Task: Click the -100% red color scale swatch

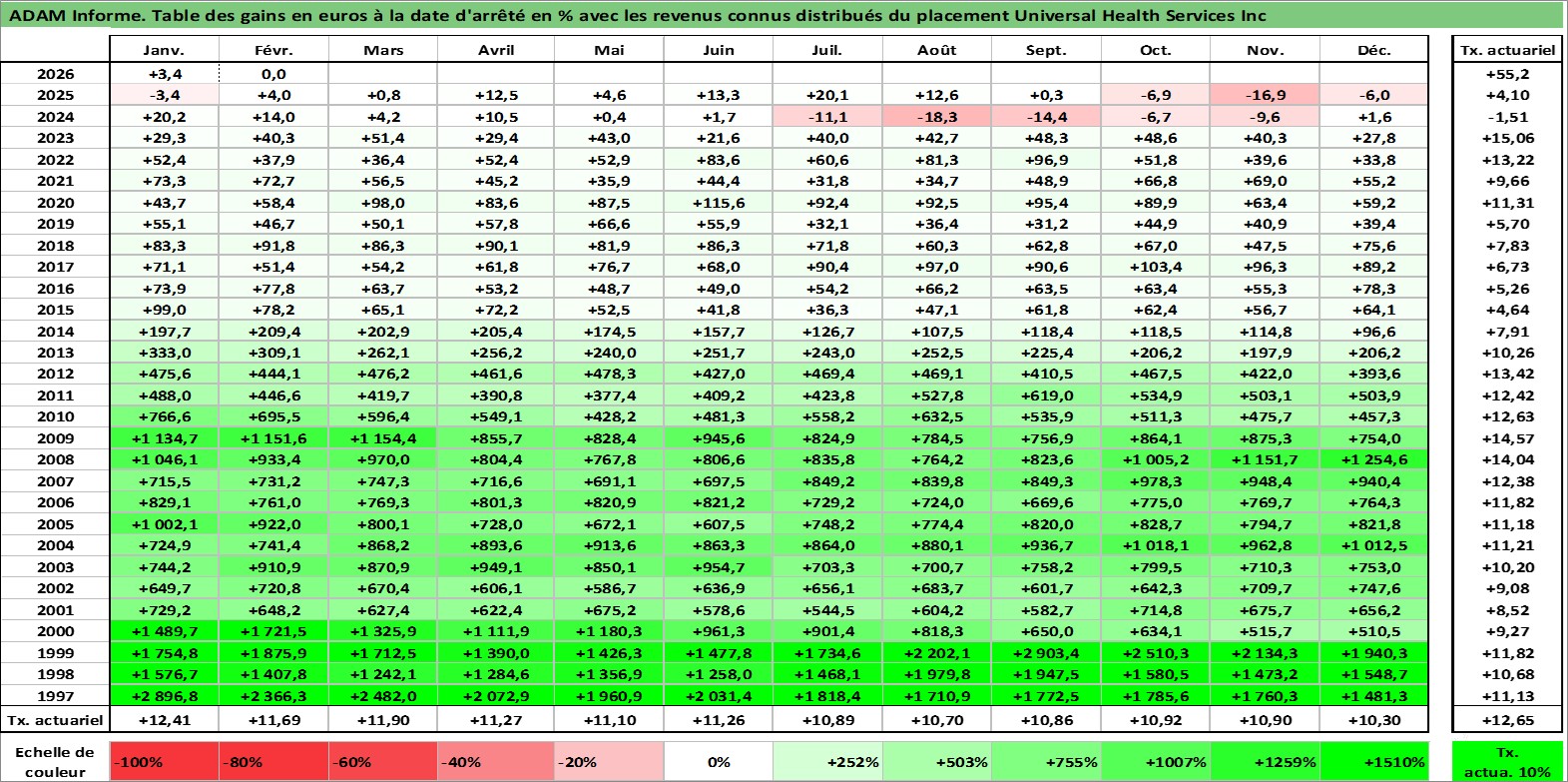Action: click(x=164, y=761)
